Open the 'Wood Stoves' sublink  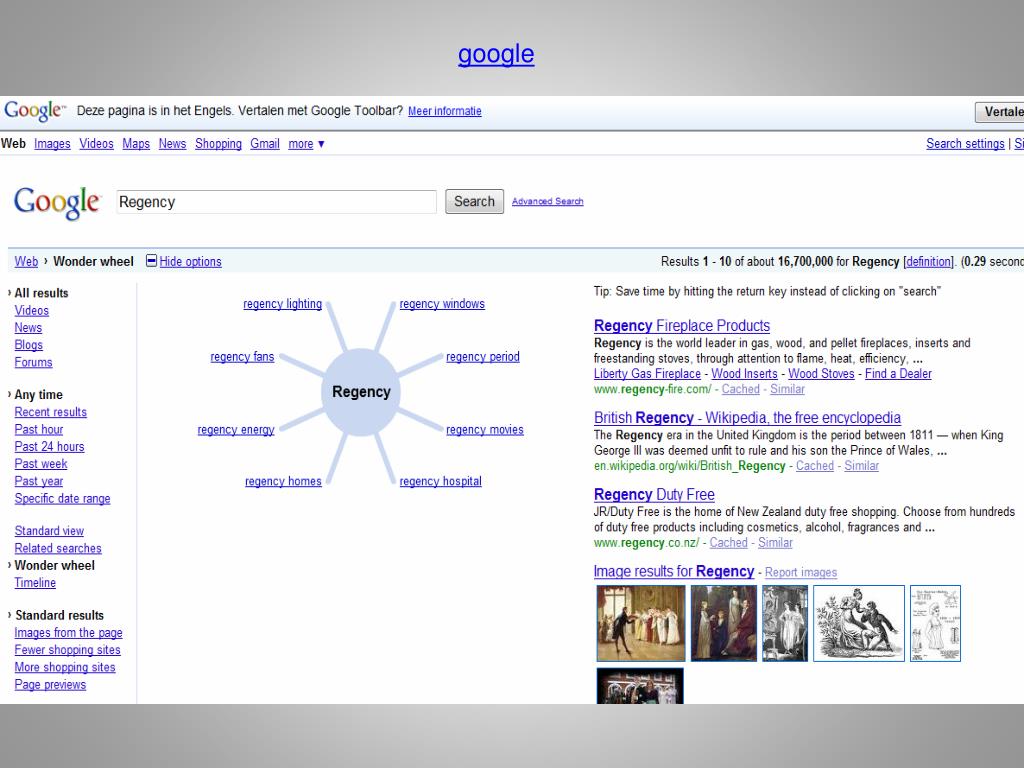pos(821,374)
